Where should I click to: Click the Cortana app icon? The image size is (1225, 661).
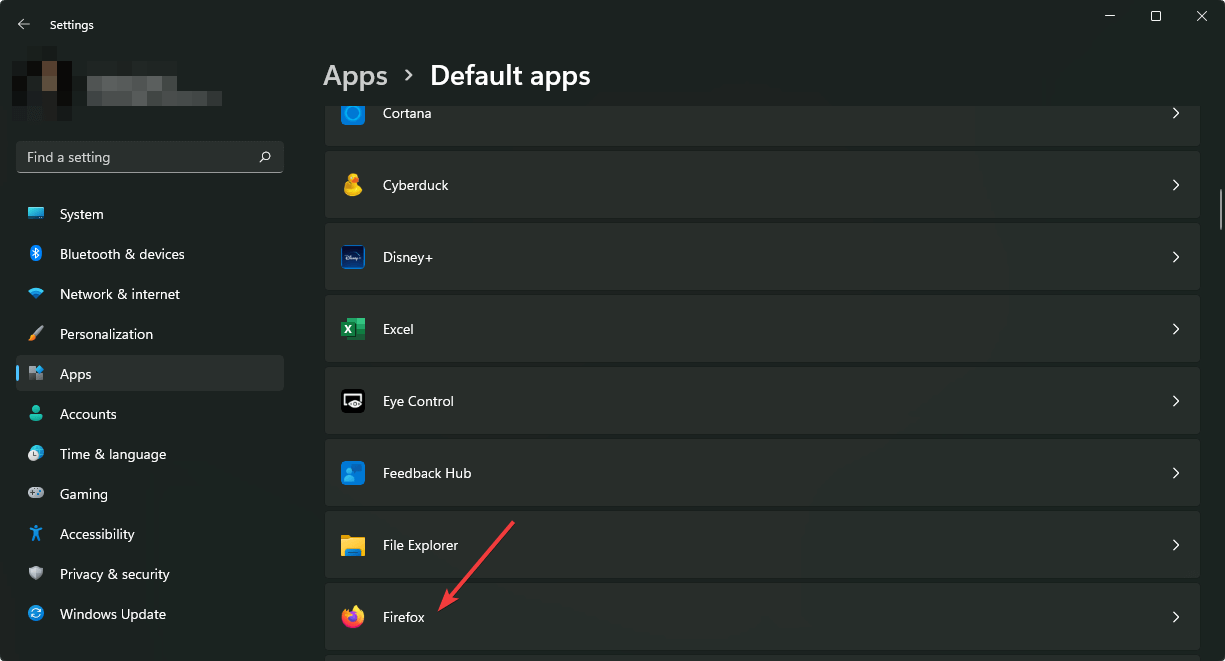click(353, 113)
